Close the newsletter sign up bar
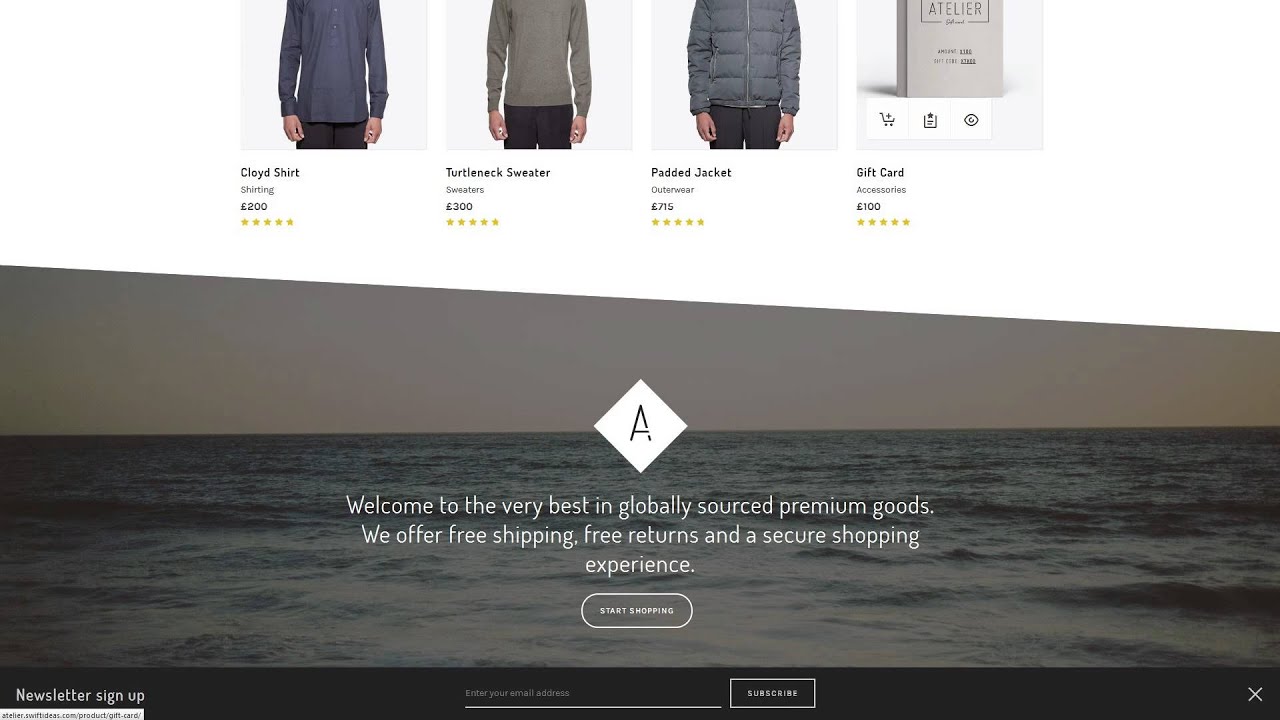This screenshot has width=1280, height=720. [x=1255, y=694]
